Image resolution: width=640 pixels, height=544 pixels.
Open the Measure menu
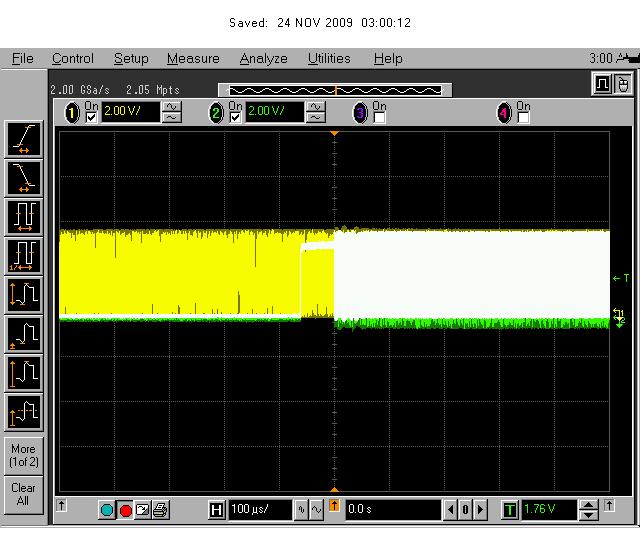(193, 59)
